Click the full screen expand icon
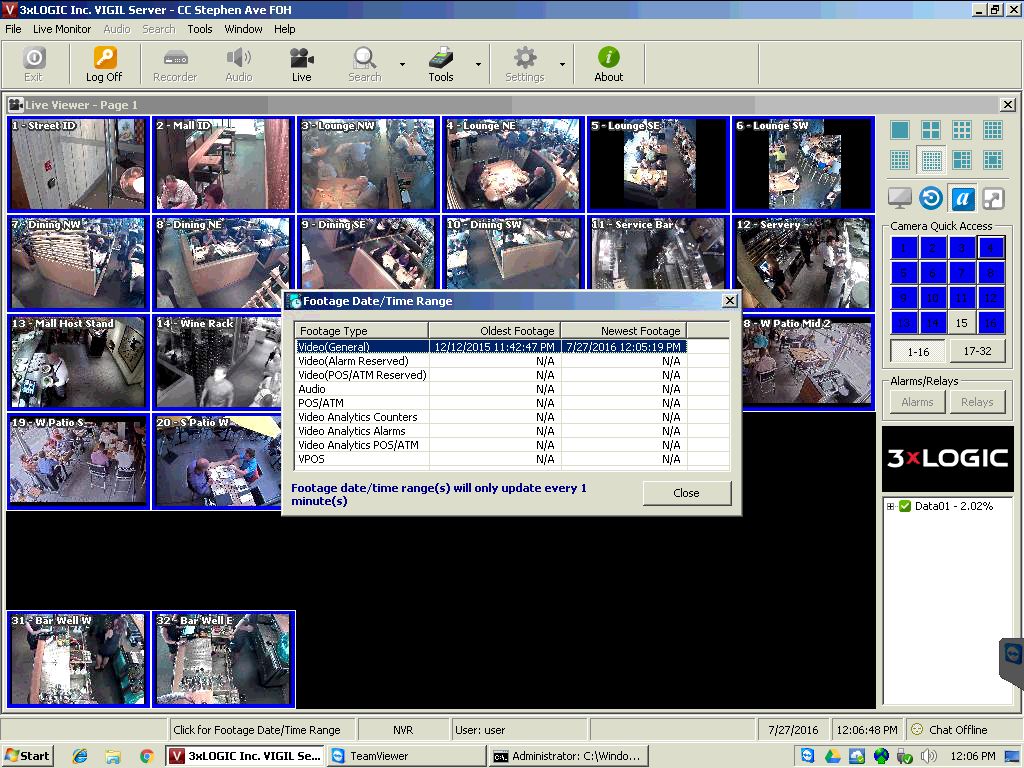The width and height of the screenshot is (1024, 768). (993, 198)
